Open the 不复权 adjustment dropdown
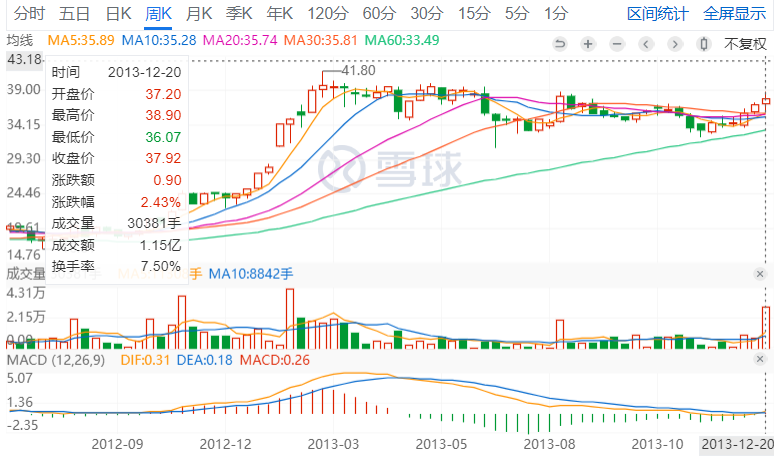The height and width of the screenshot is (462, 780). [745, 44]
